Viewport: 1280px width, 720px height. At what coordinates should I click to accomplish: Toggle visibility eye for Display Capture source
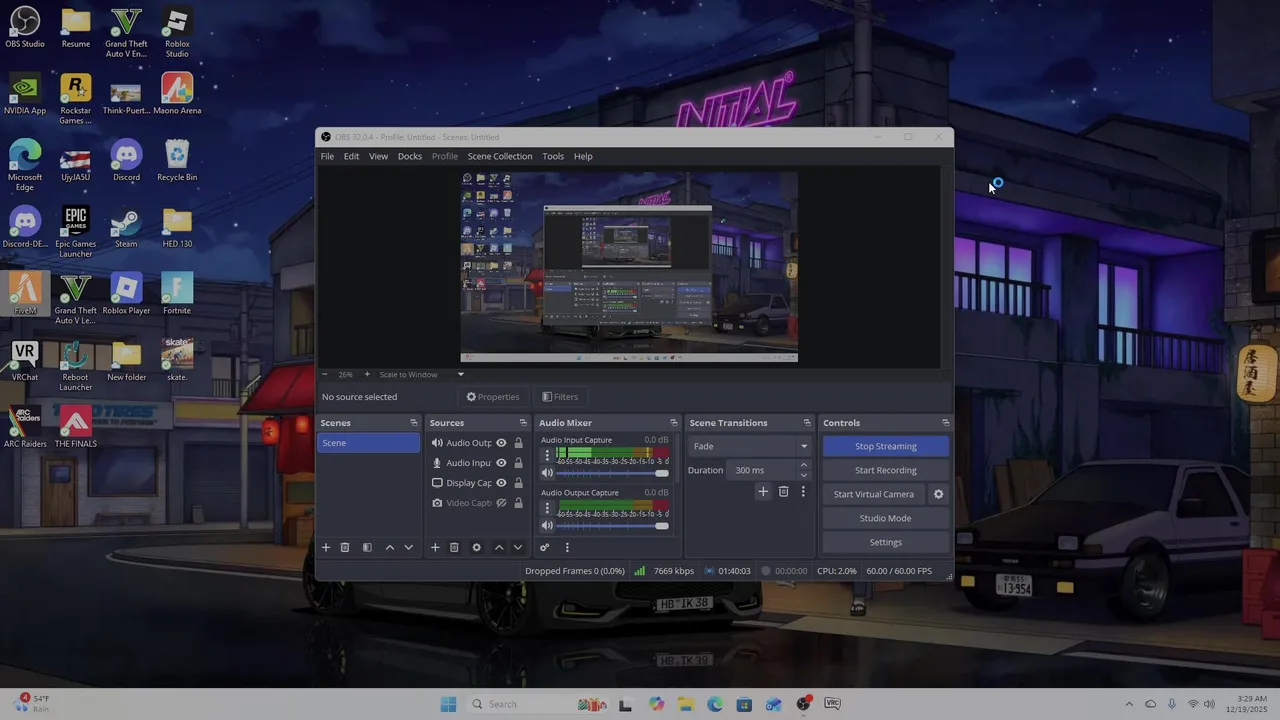coord(502,483)
